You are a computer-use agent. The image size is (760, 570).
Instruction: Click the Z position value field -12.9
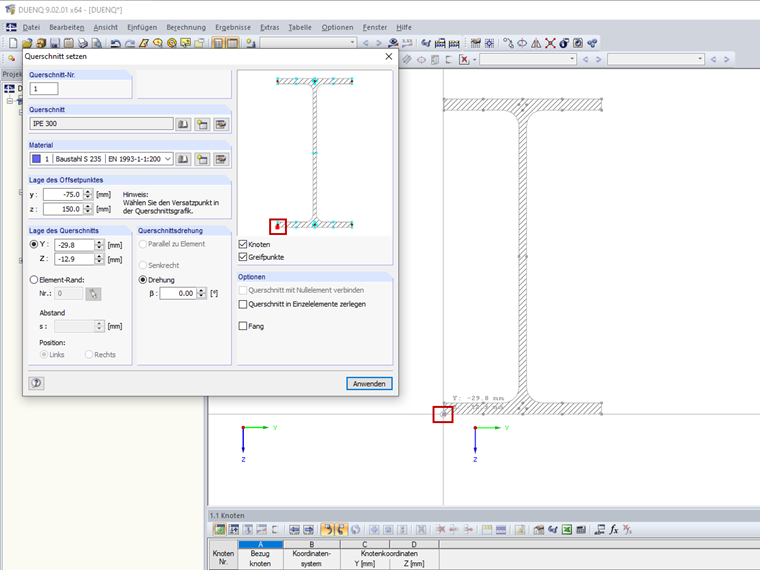pos(74,259)
